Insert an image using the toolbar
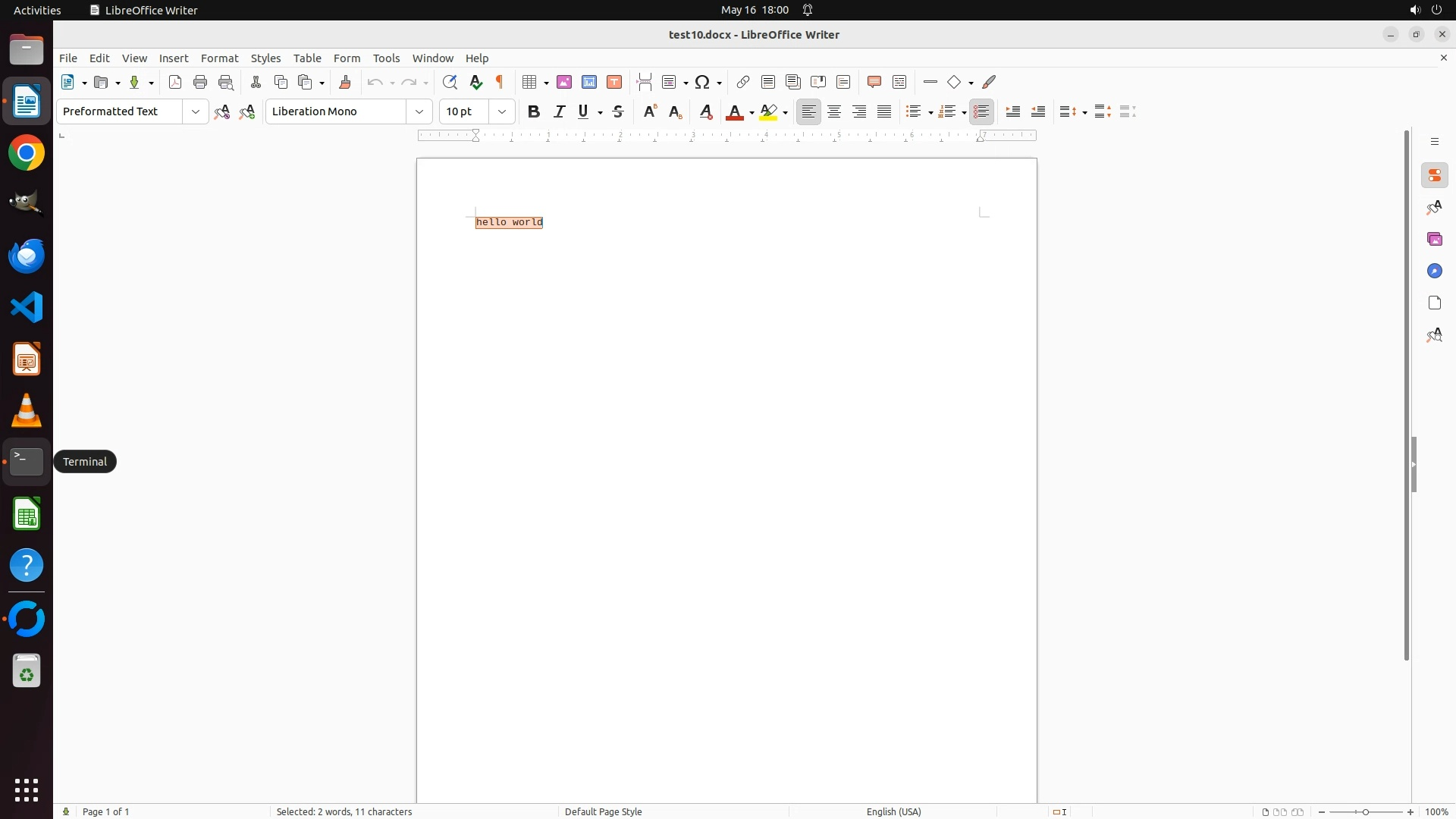This screenshot has height=819, width=1456. [x=564, y=82]
